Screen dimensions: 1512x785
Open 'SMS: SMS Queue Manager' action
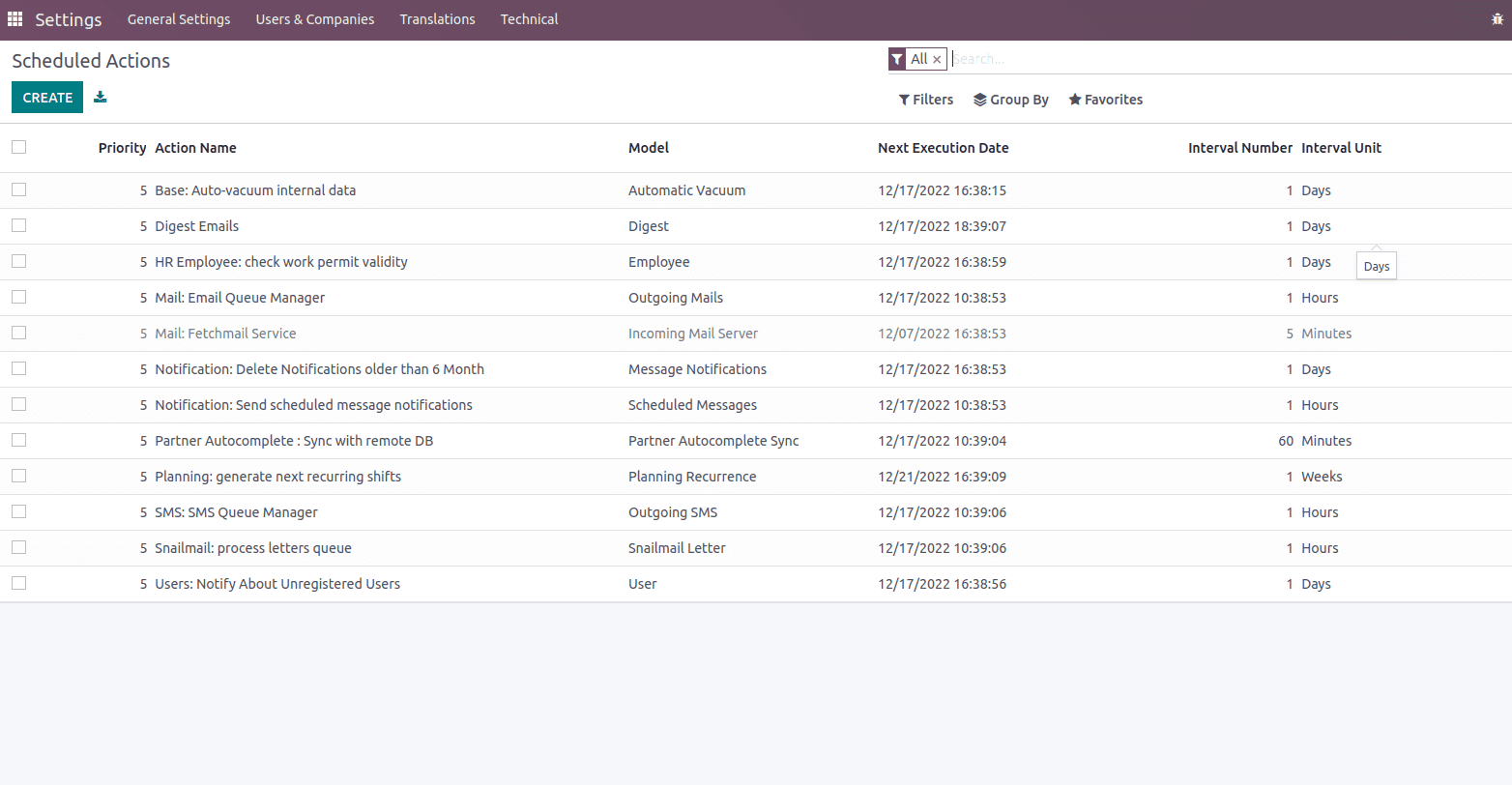(236, 512)
